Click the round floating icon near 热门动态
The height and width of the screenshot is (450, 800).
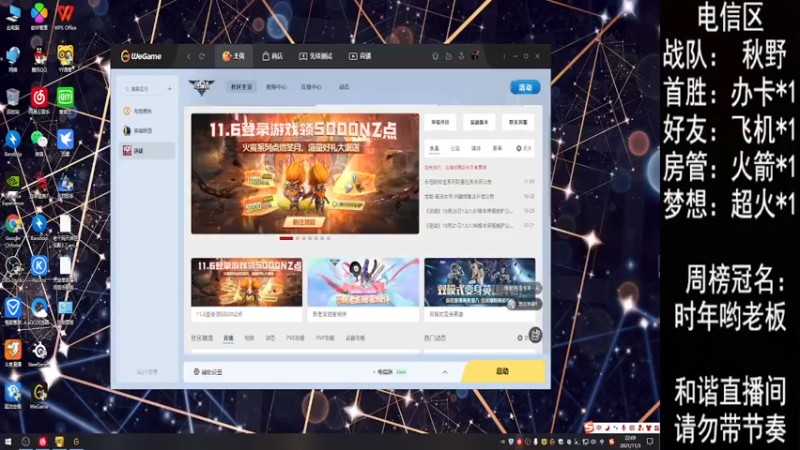point(535,335)
